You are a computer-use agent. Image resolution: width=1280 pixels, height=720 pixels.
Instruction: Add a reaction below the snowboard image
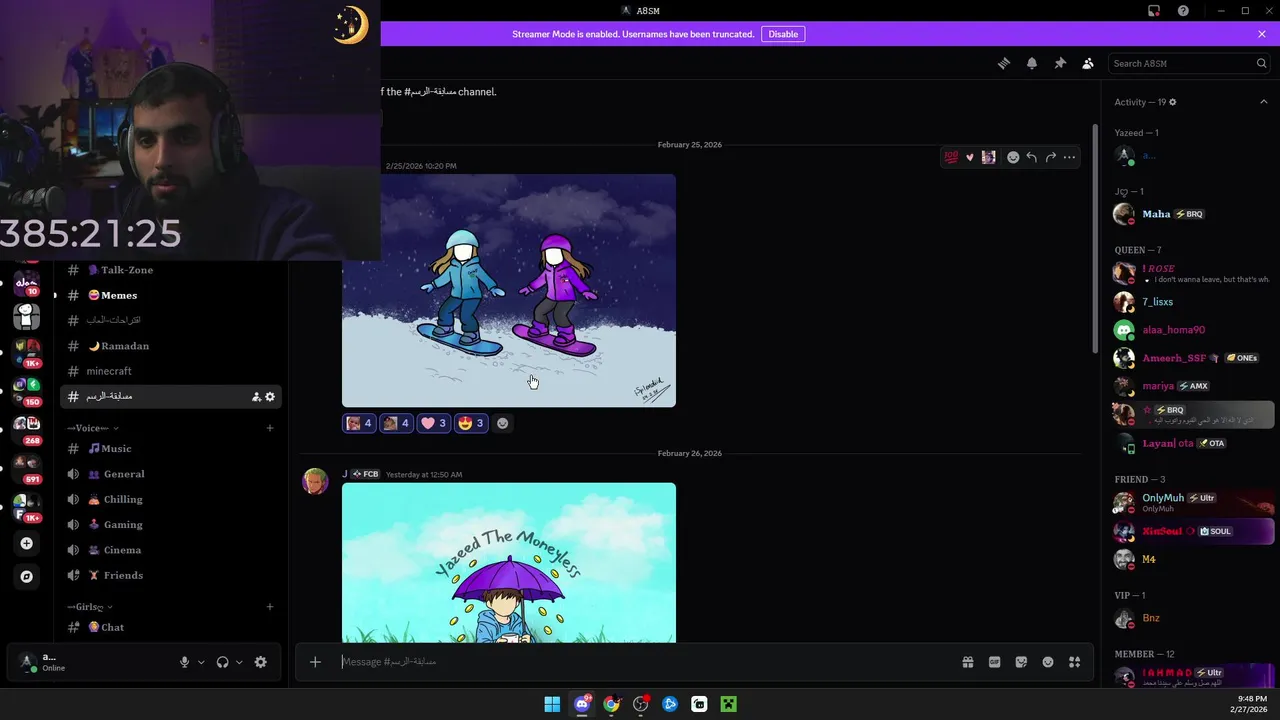[503, 423]
